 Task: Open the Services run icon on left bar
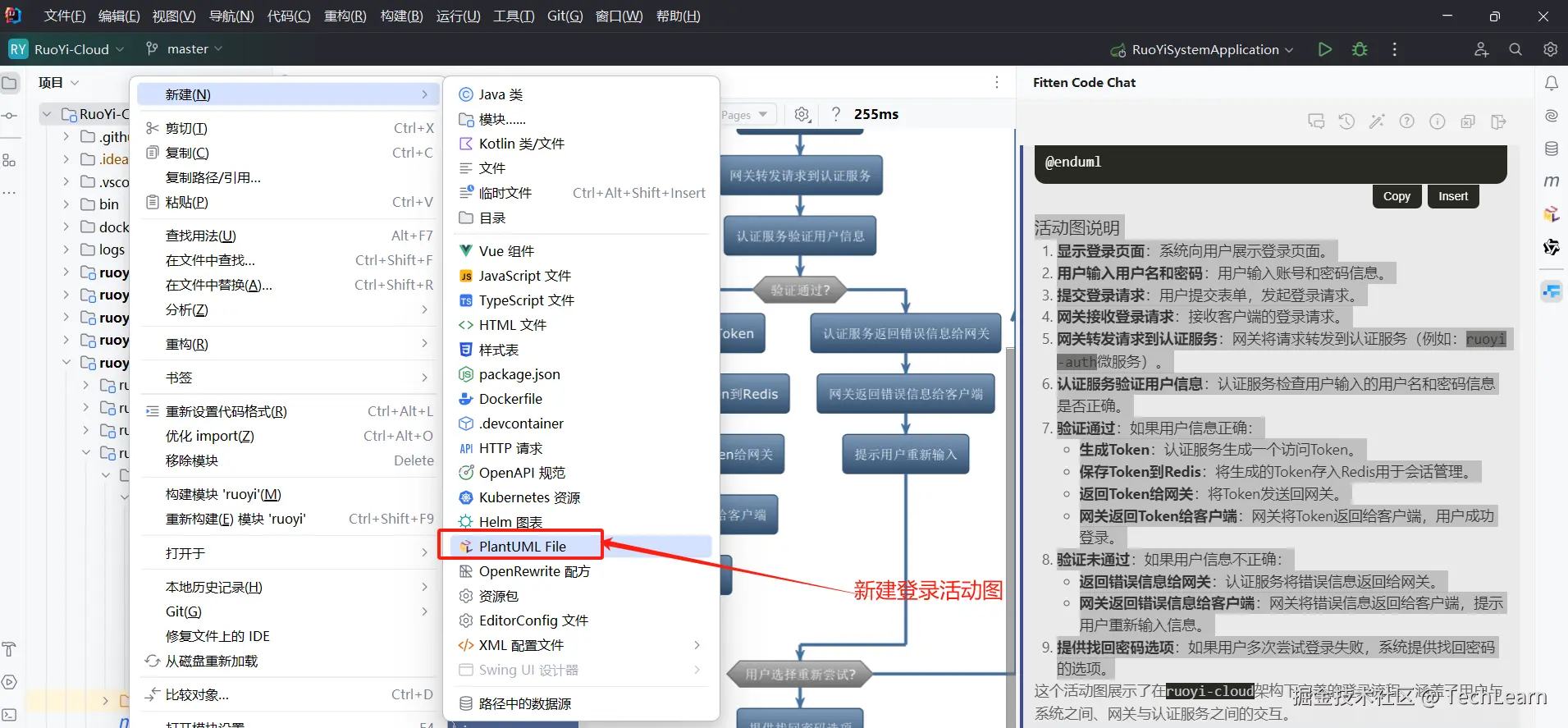[10, 682]
